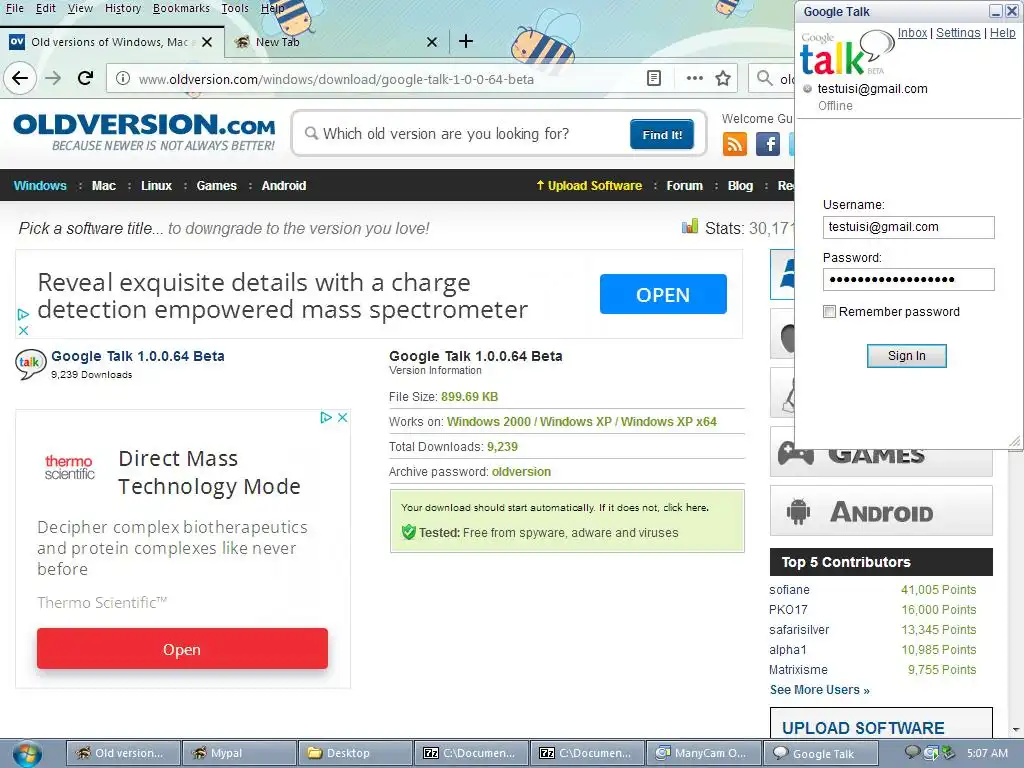
Task: Click the Find It! button
Action: (x=662, y=135)
